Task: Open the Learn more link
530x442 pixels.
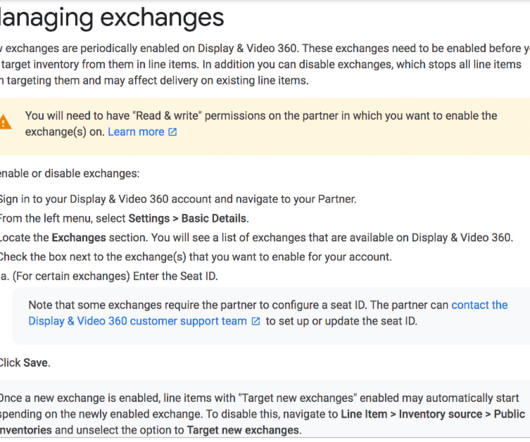Action: click(136, 132)
